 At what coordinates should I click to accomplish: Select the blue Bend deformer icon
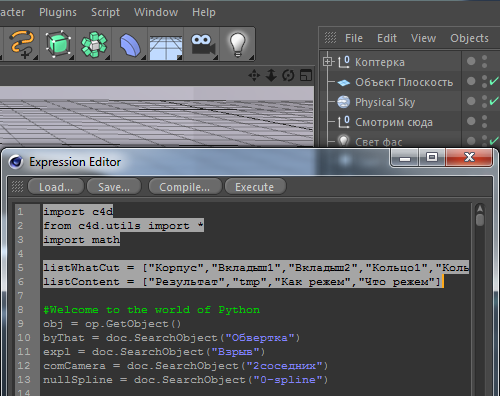(x=130, y=45)
